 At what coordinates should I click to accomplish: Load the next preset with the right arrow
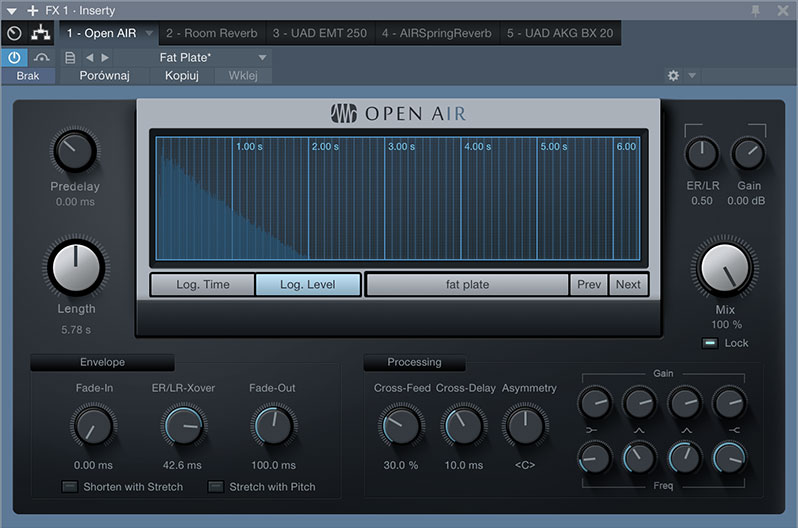tap(105, 58)
